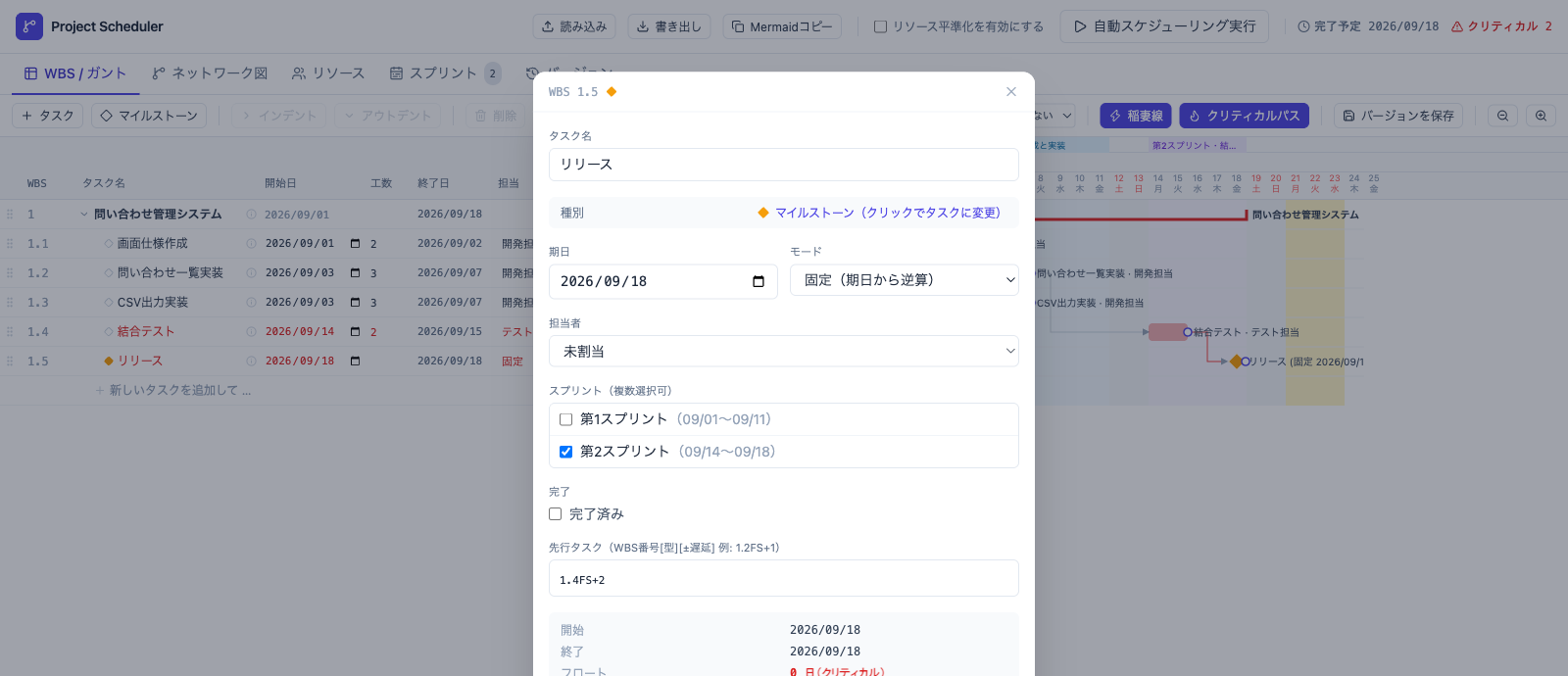Click the Project Scheduler logo icon
This screenshot has height=676, width=1568.
tap(29, 26)
